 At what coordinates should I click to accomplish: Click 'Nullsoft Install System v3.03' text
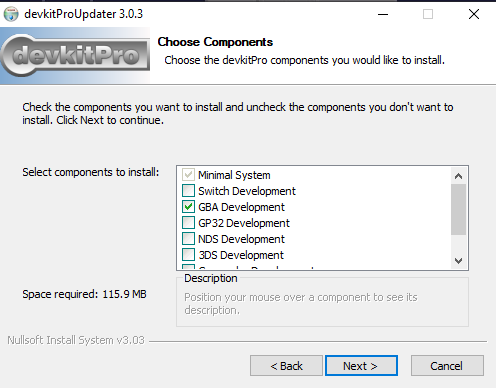point(76,340)
